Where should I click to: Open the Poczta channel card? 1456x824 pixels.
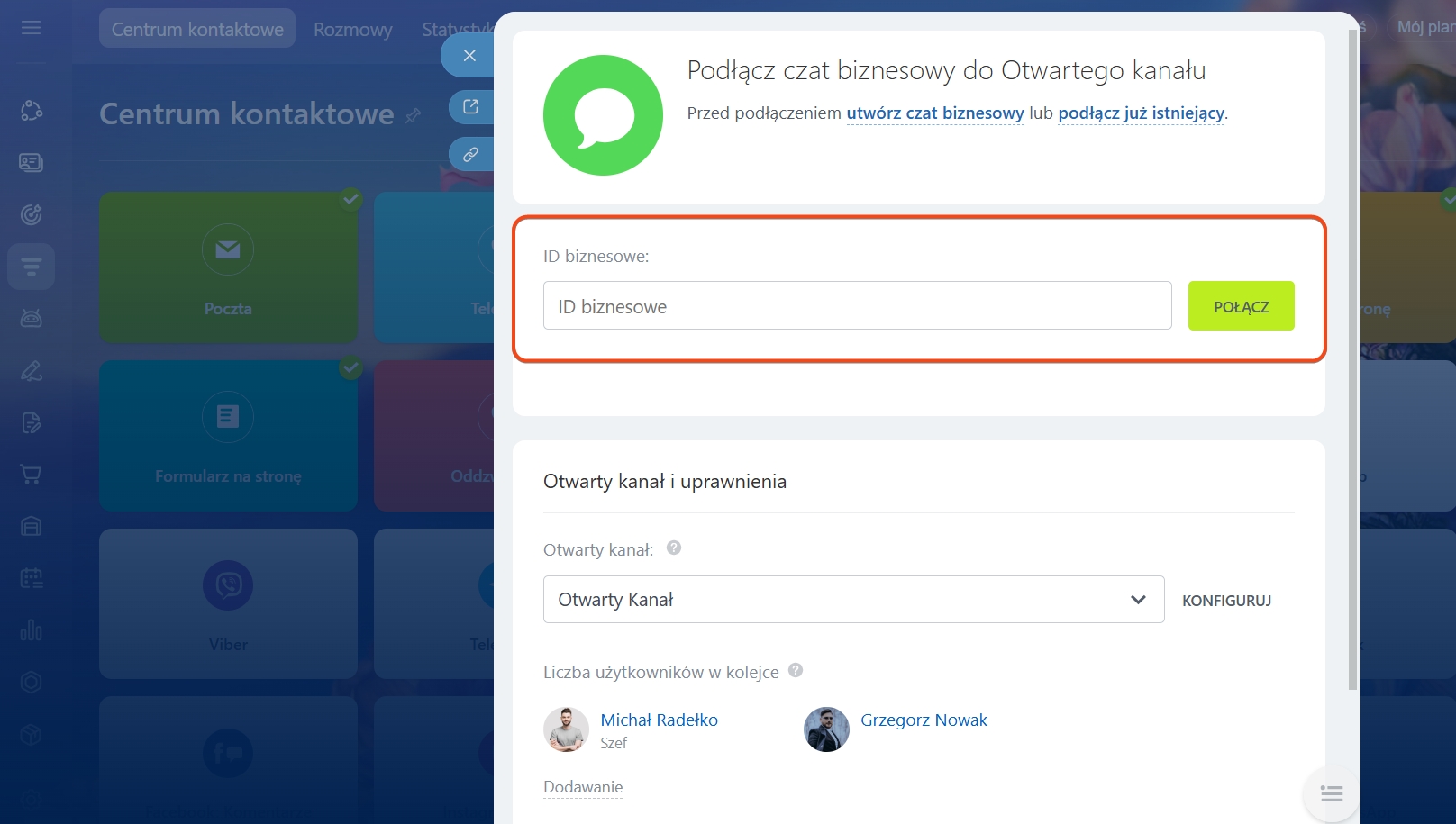click(x=228, y=267)
